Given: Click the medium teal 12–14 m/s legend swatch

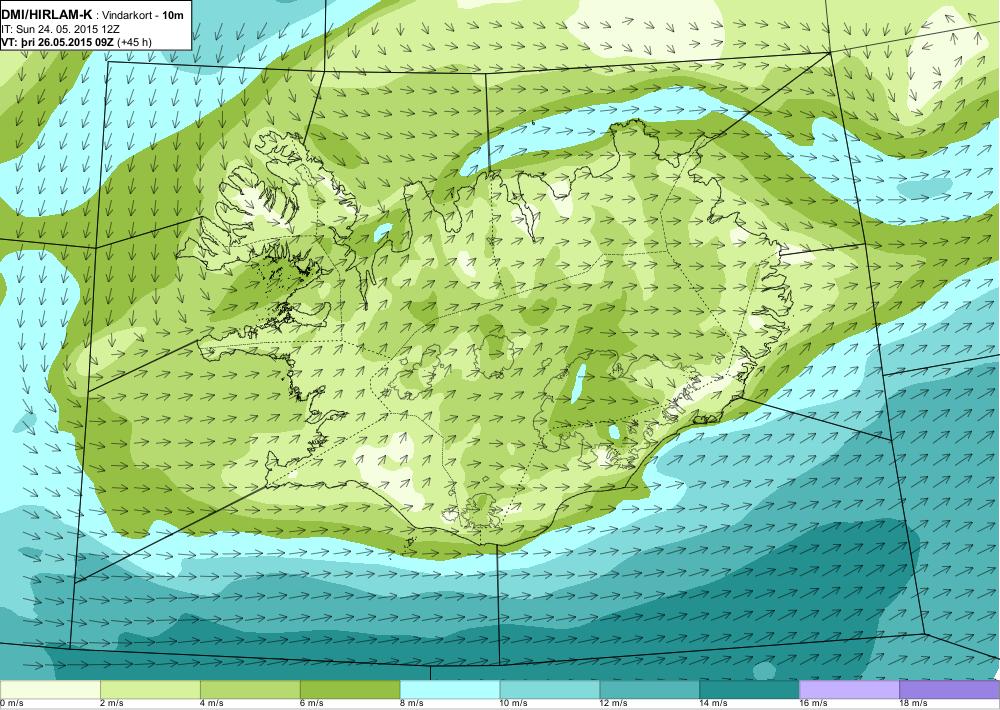Looking at the screenshot, I should (x=650, y=690).
